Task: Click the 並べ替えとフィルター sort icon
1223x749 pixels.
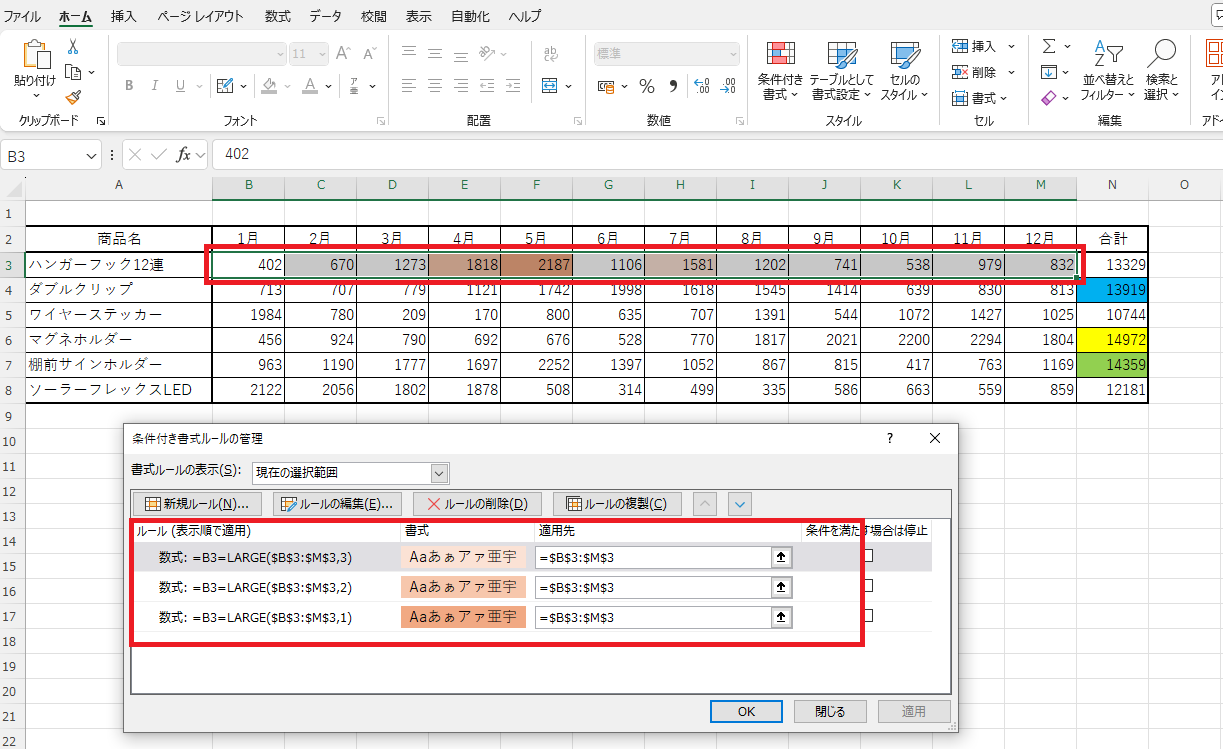Action: coord(1109,52)
